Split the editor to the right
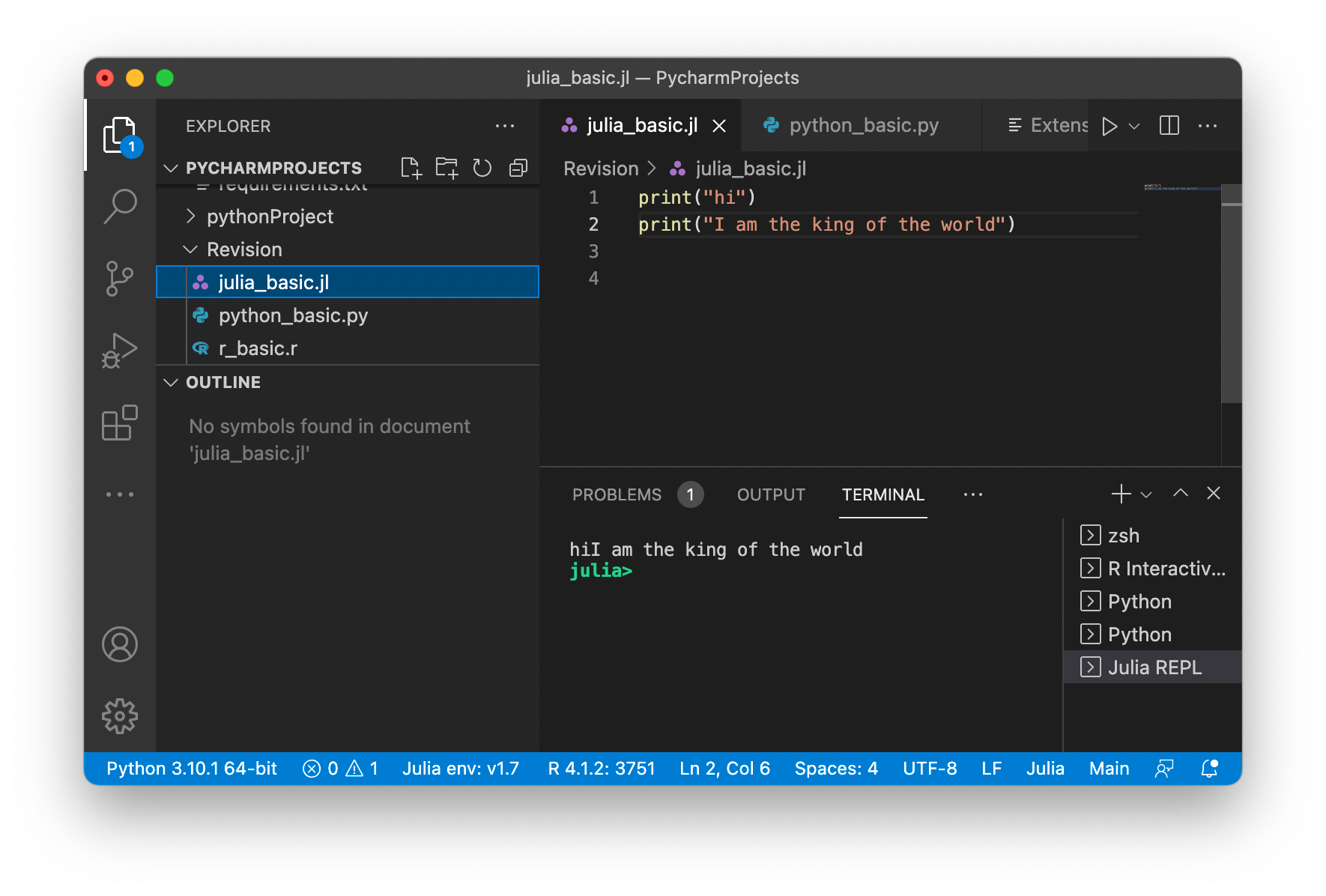This screenshot has height=896, width=1326. click(1169, 126)
